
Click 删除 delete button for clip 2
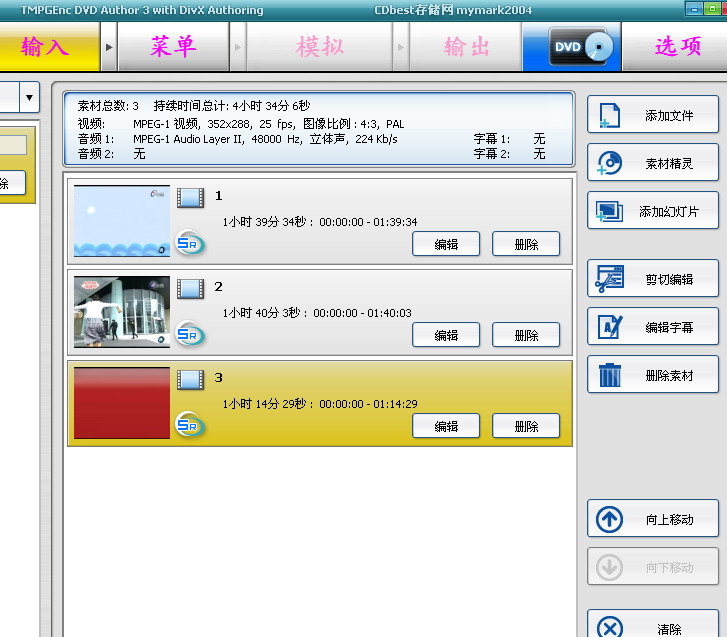point(526,335)
